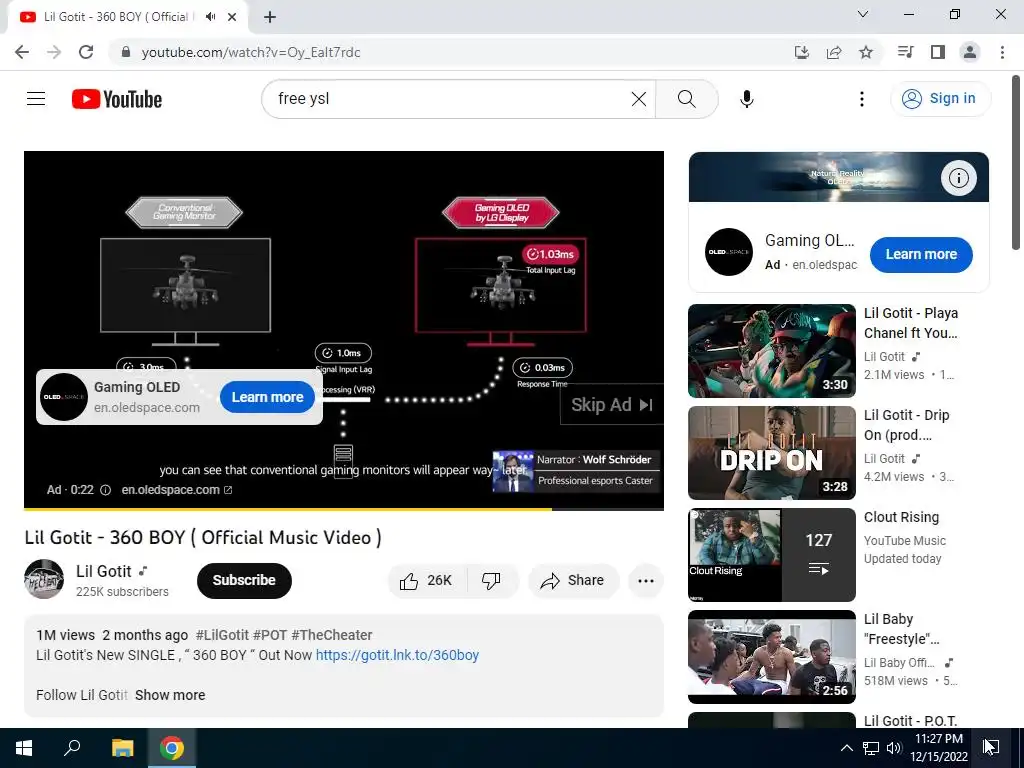The width and height of the screenshot is (1024, 768).
Task: Open the volume icon in system tray
Action: click(894, 748)
